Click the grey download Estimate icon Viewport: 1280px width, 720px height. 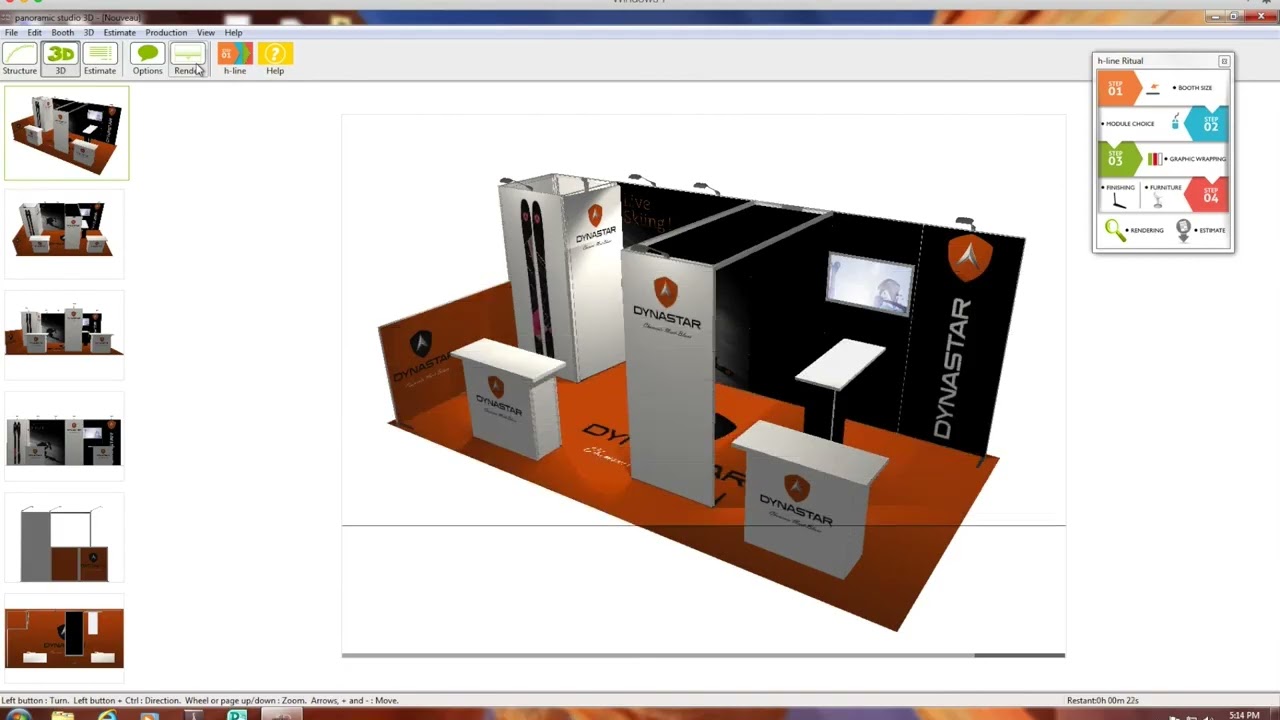tap(1184, 231)
